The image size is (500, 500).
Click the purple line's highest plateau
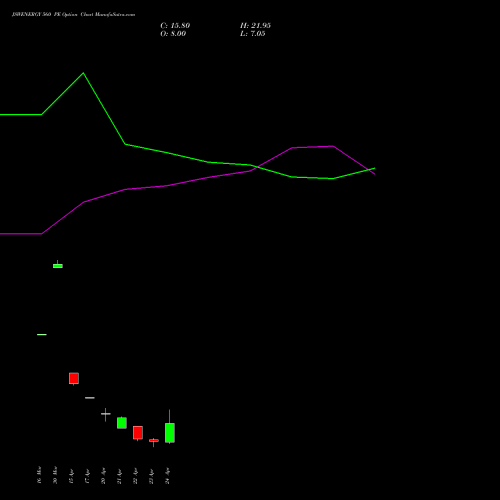[x=313, y=147]
